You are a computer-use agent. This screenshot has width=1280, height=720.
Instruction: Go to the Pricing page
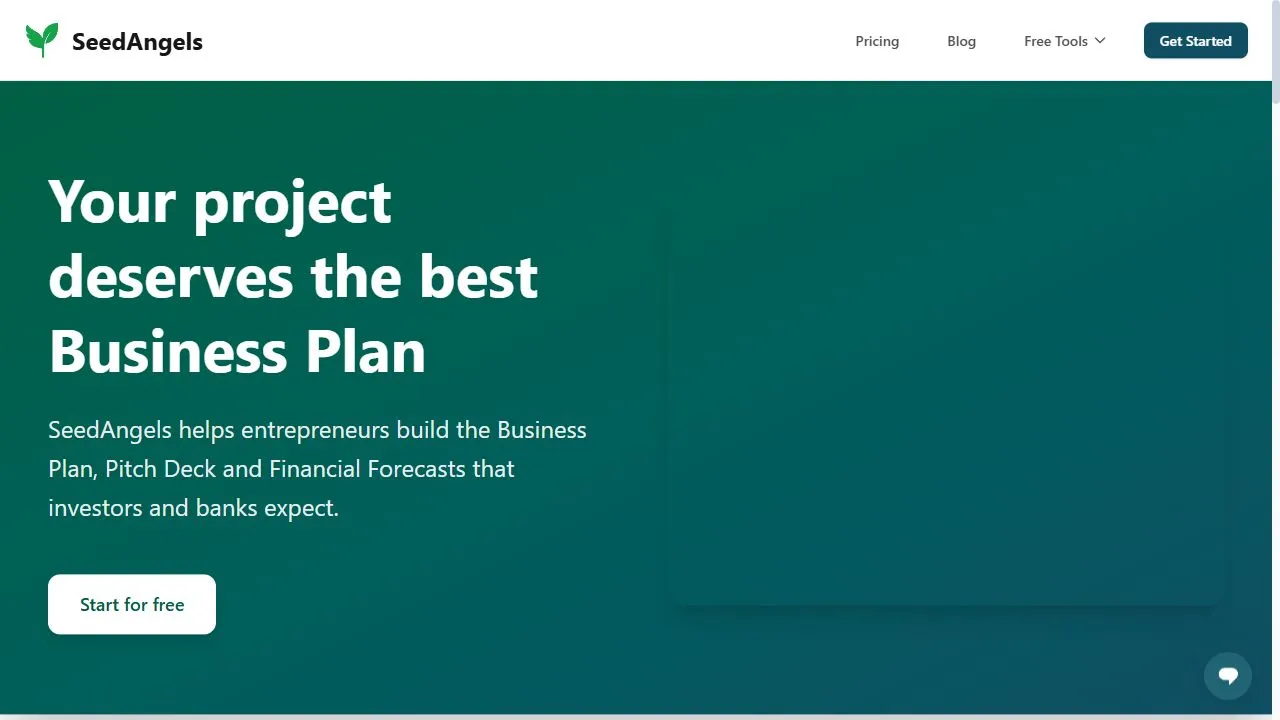[877, 41]
